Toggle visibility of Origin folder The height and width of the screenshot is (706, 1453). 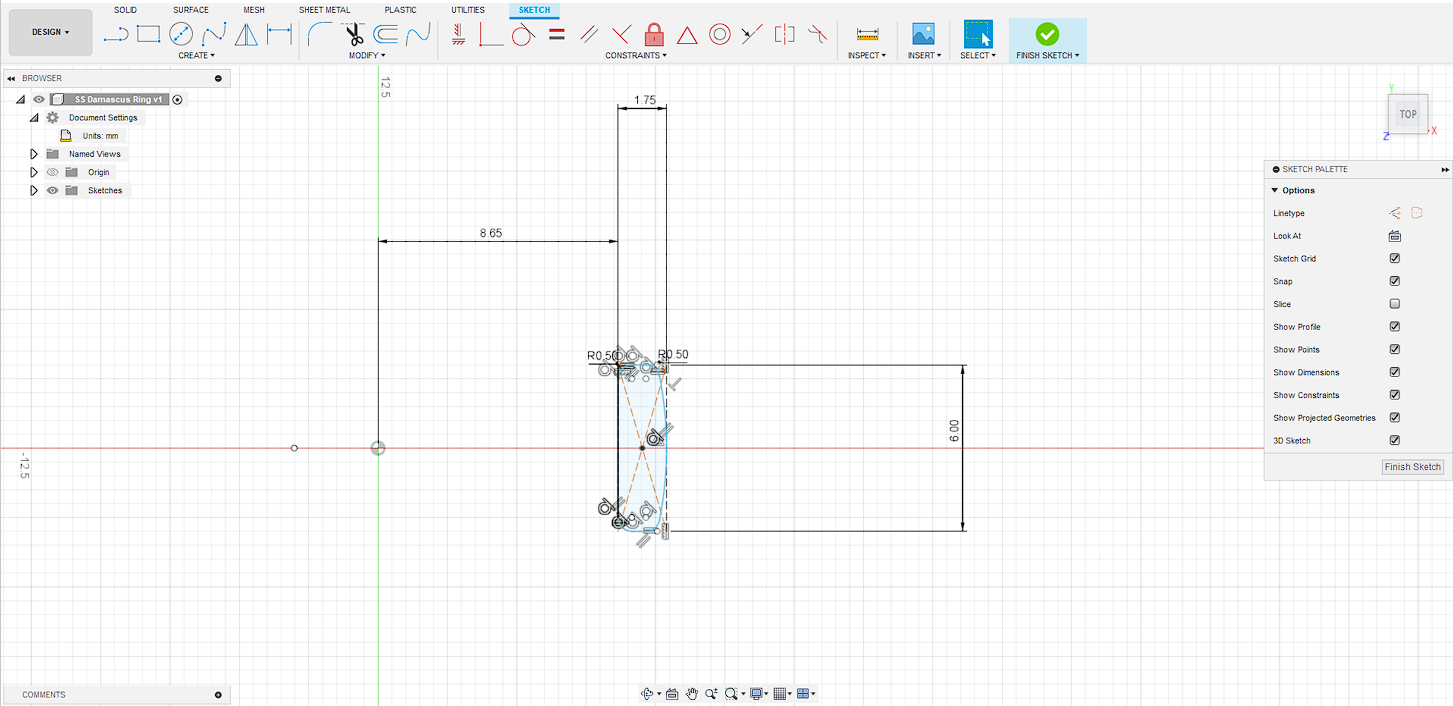(x=53, y=172)
